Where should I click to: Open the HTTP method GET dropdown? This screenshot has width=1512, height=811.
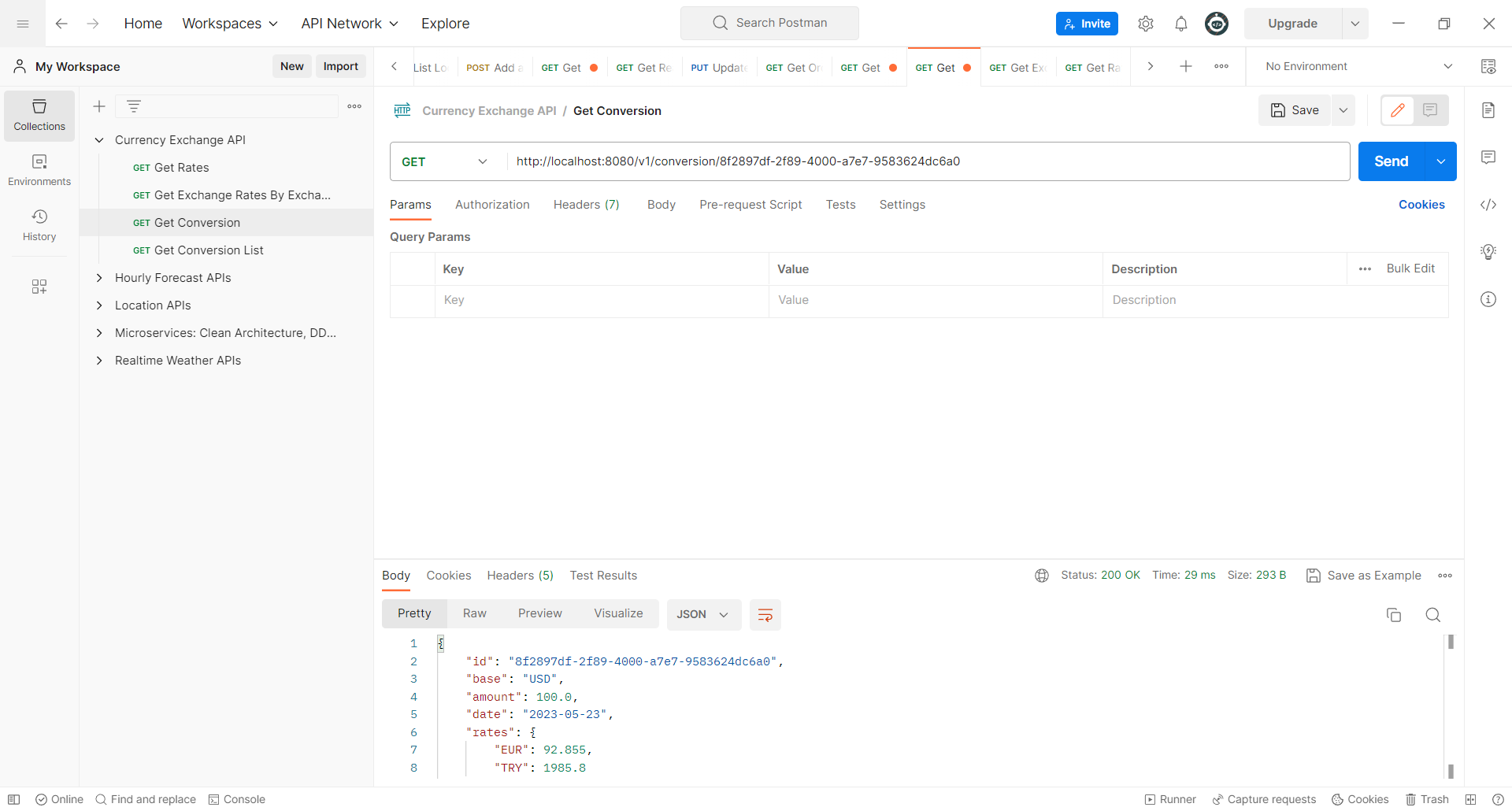447,161
